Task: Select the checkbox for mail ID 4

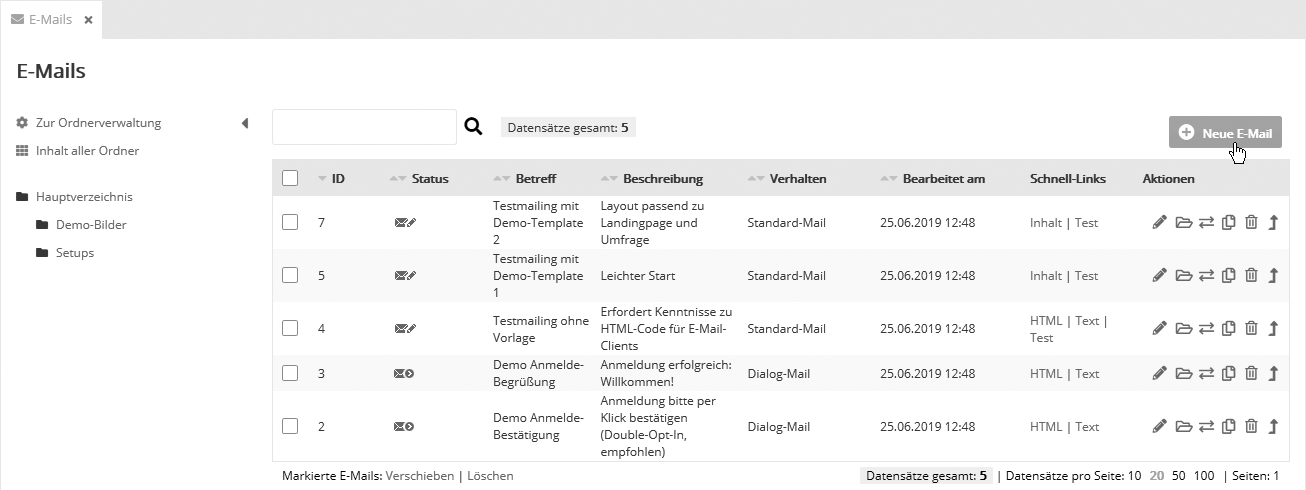Action: pos(290,328)
